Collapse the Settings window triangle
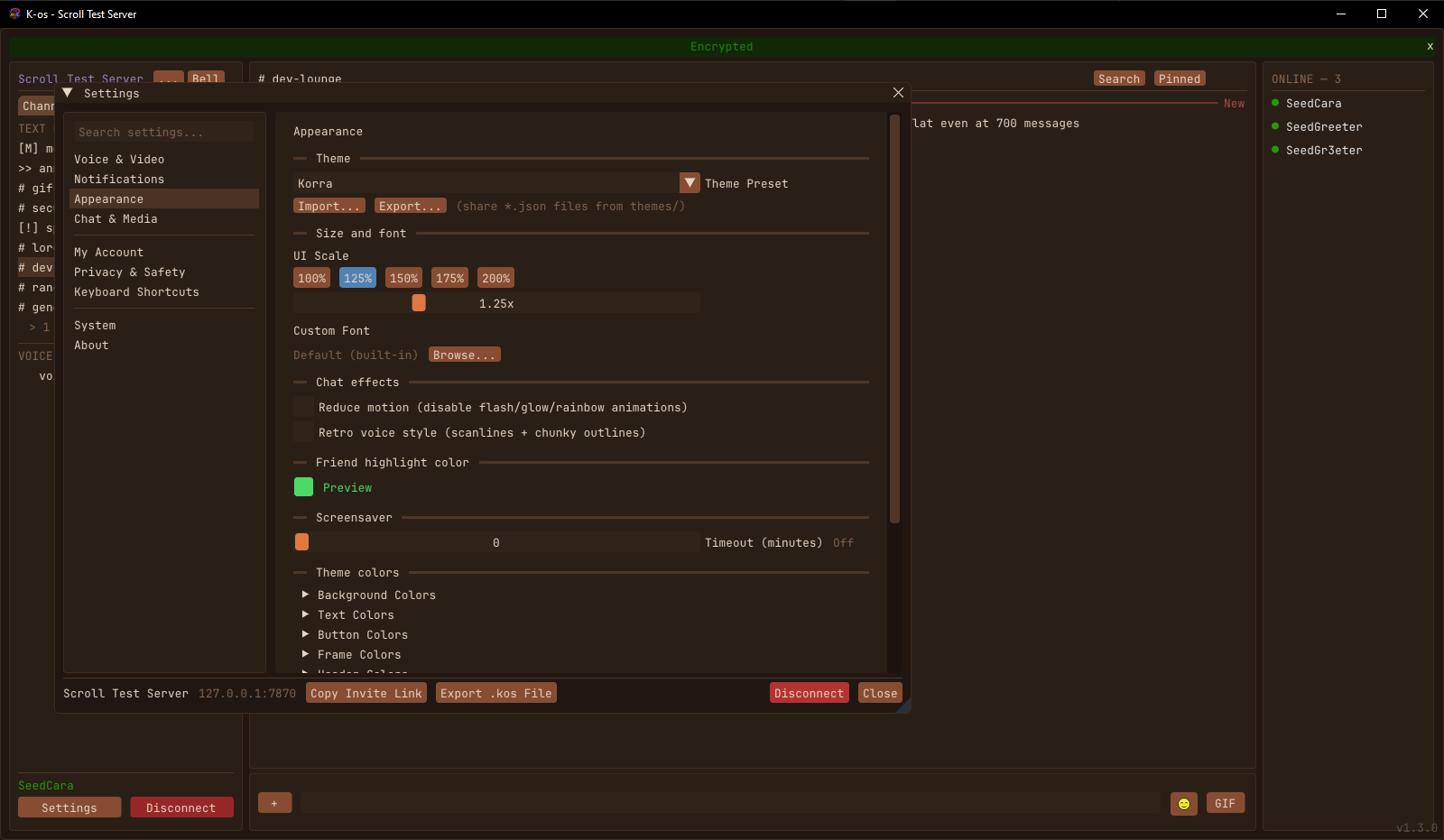Viewport: 1444px width, 840px height. 68,93
